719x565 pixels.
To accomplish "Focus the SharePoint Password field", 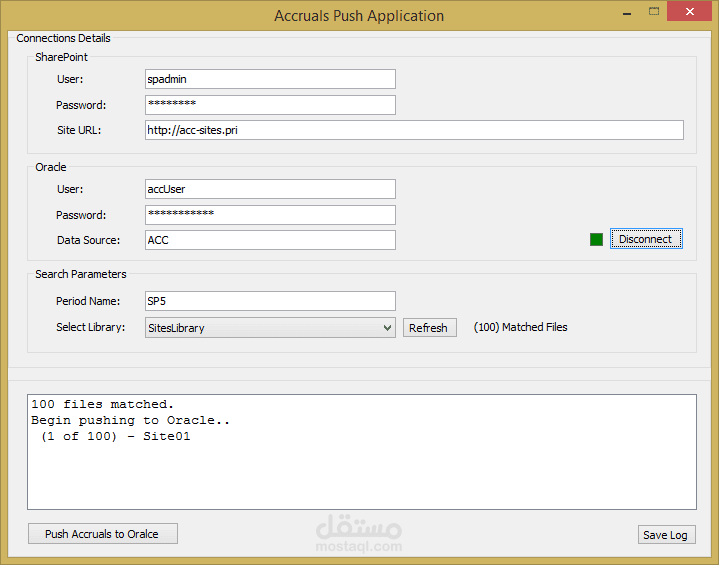I will [270, 105].
